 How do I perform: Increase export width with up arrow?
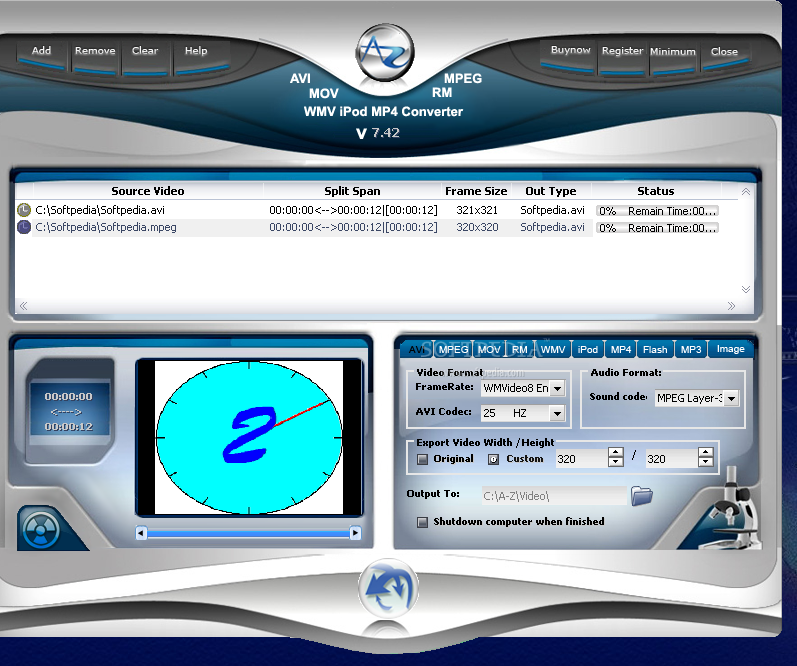tap(616, 452)
